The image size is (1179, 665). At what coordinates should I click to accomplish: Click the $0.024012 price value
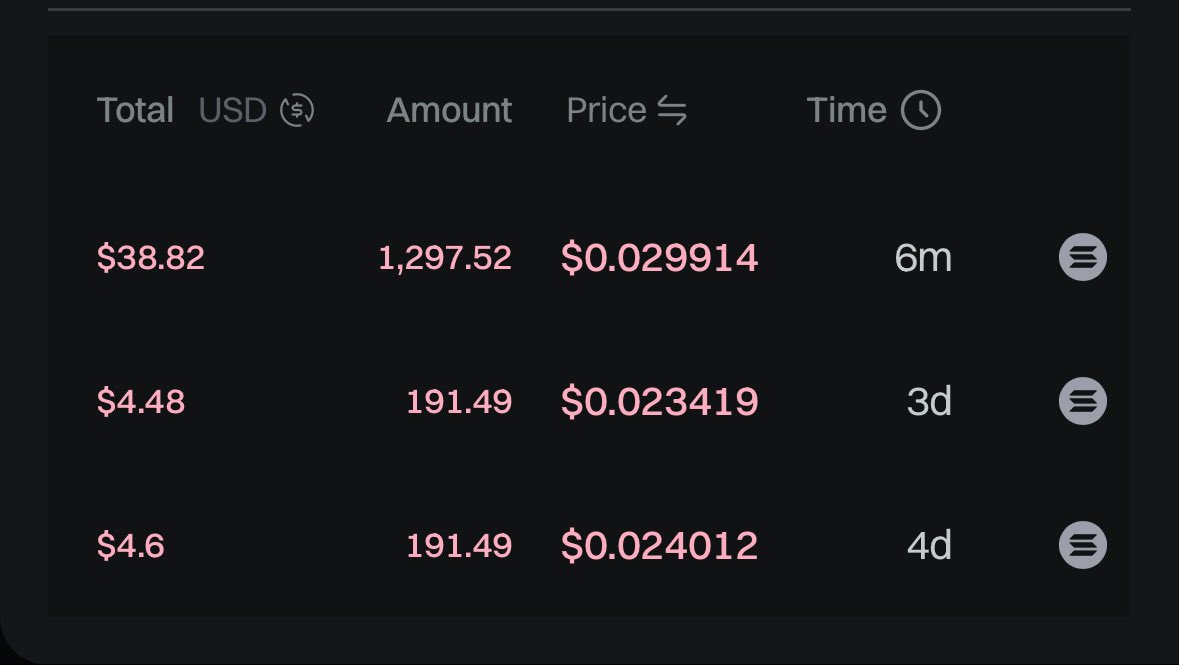coord(659,545)
